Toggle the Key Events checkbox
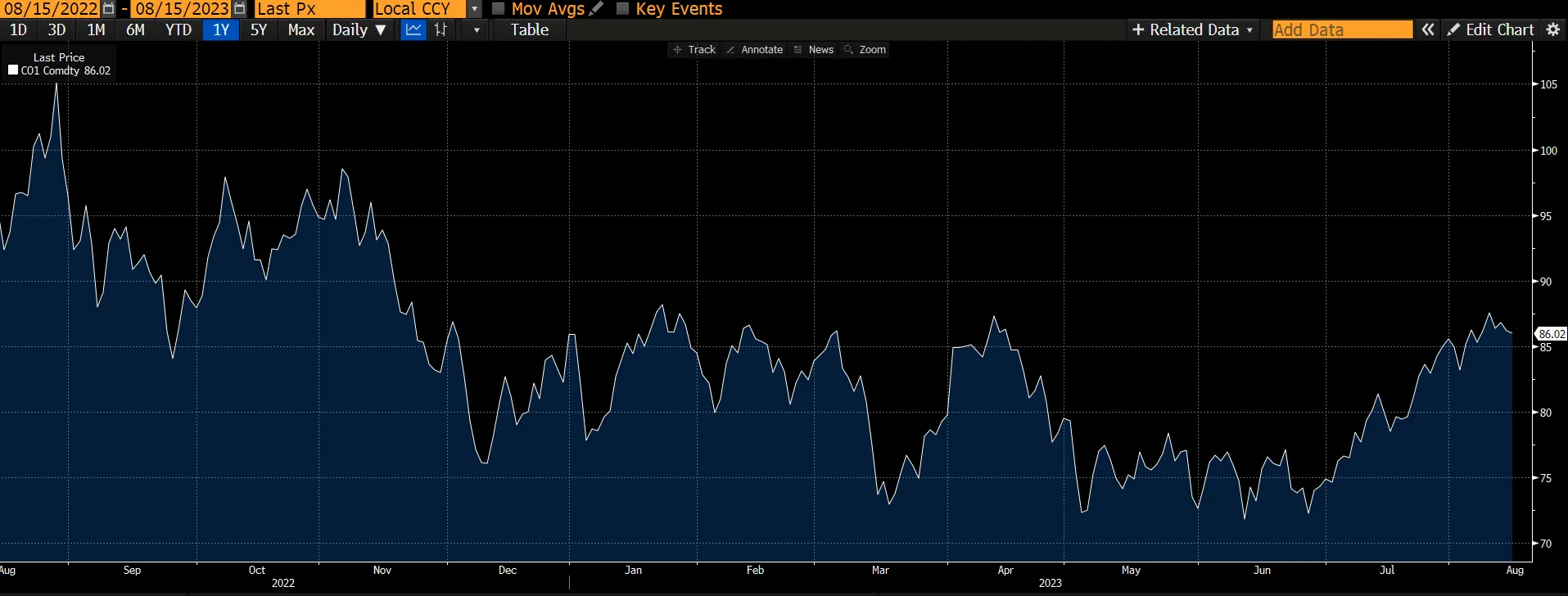 [x=622, y=8]
